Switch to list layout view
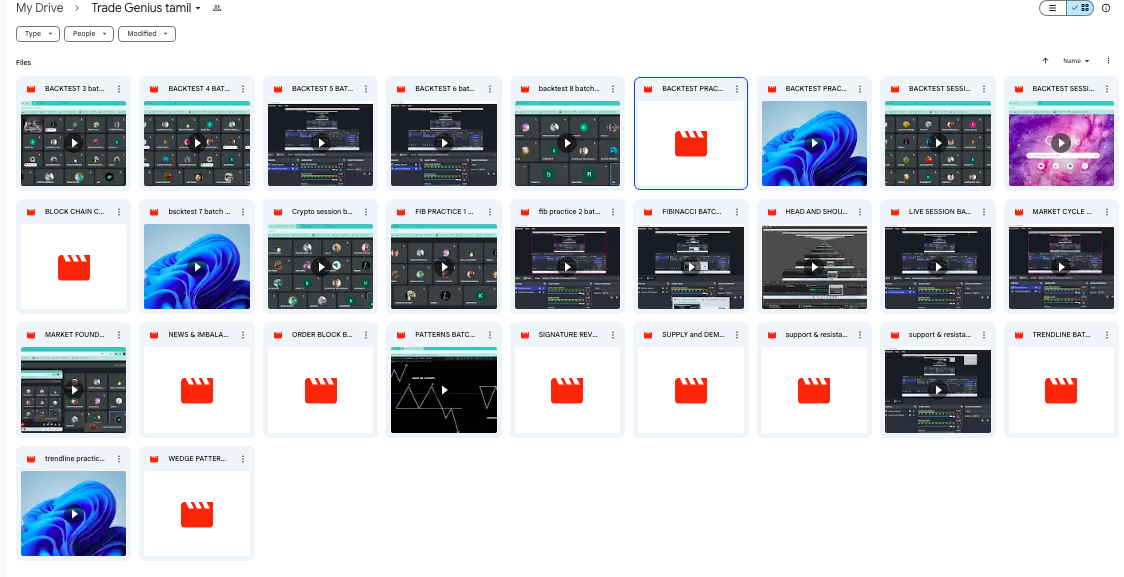 [x=1053, y=8]
